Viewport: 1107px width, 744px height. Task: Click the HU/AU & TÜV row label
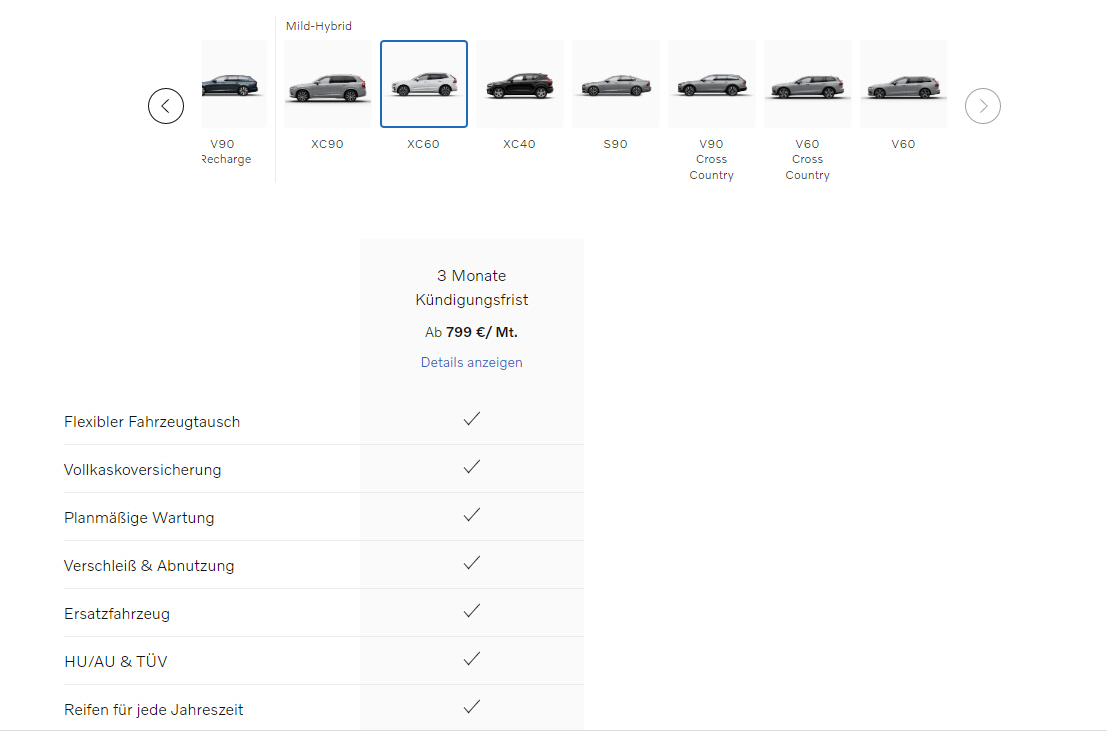[x=116, y=661]
